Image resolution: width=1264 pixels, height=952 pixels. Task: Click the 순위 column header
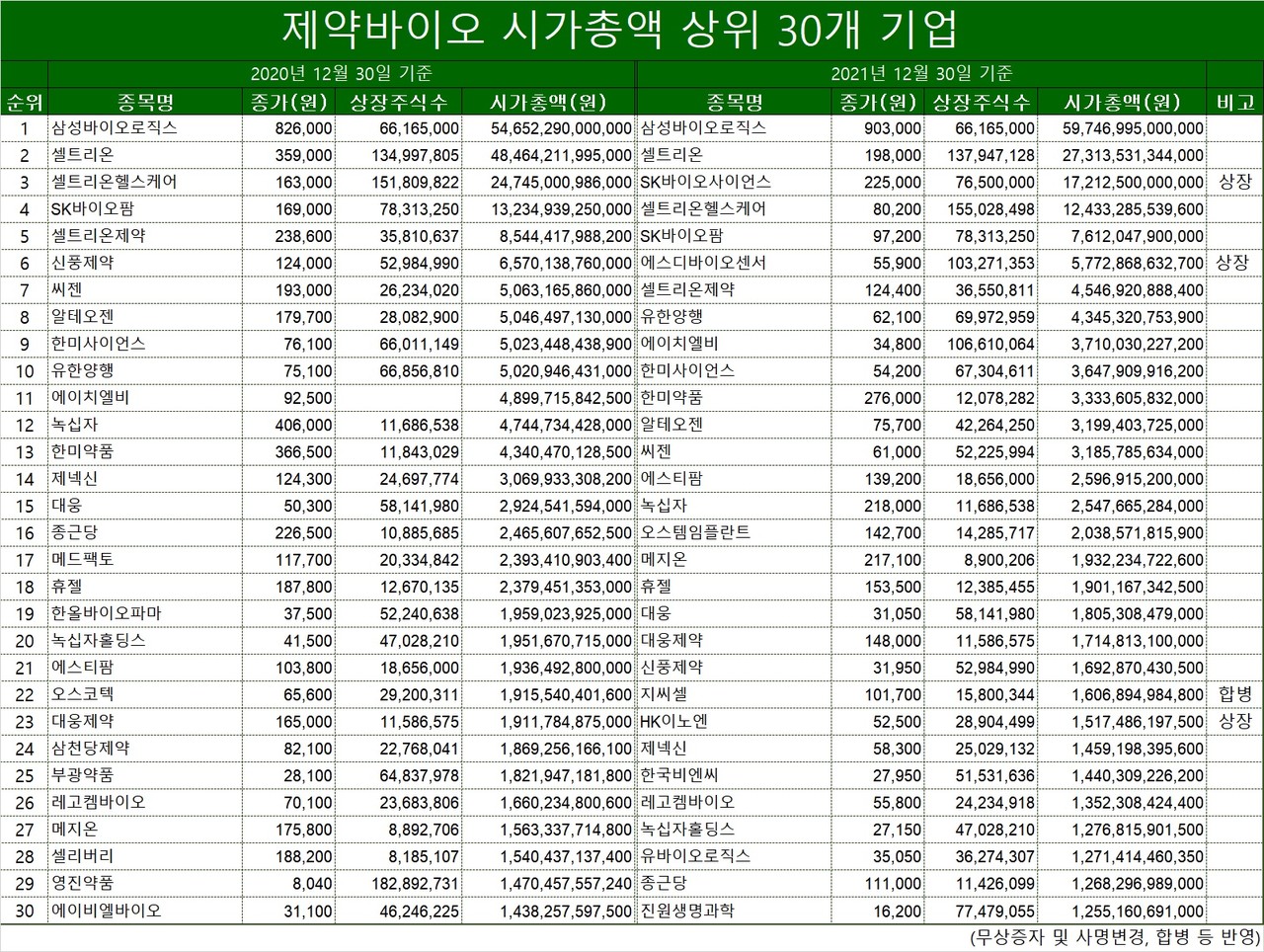tap(24, 102)
